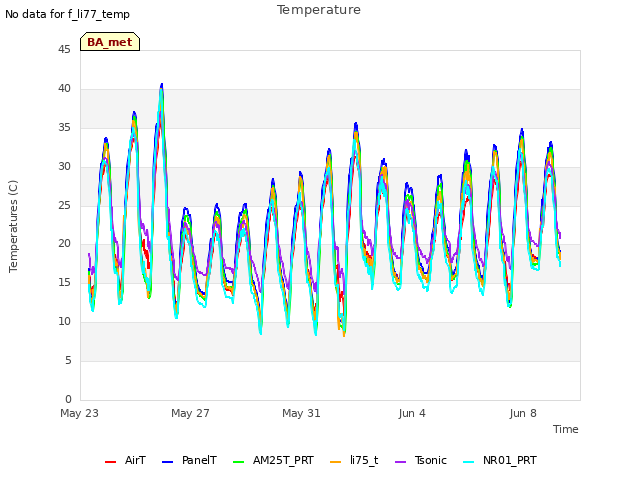Screen dimensions: 640x480
Task: Click the cyan NR01_PRT legend color marker
Action: [x=469, y=462]
